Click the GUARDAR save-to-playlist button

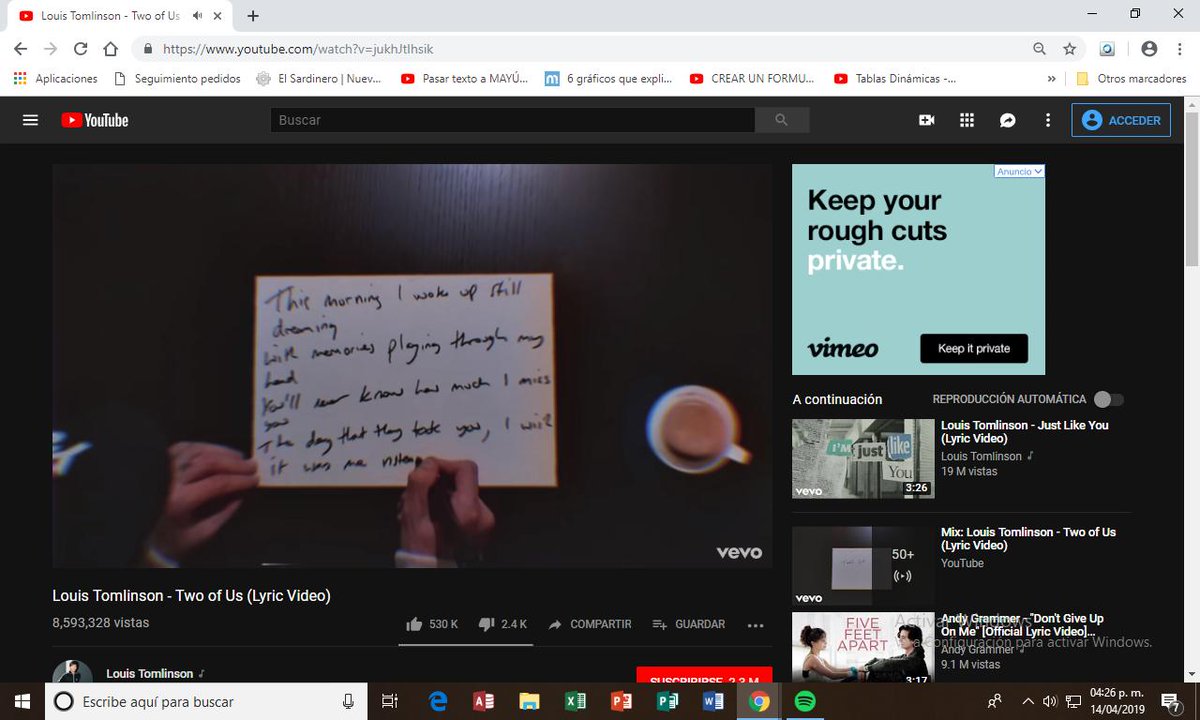[x=689, y=624]
